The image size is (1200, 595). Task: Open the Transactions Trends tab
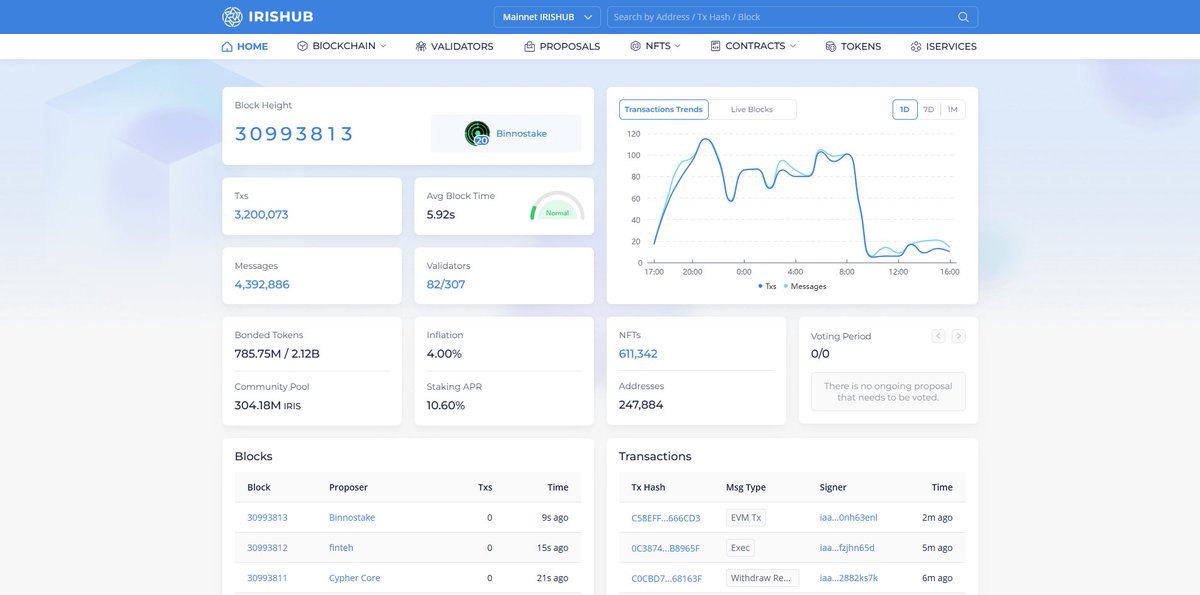(x=662, y=109)
